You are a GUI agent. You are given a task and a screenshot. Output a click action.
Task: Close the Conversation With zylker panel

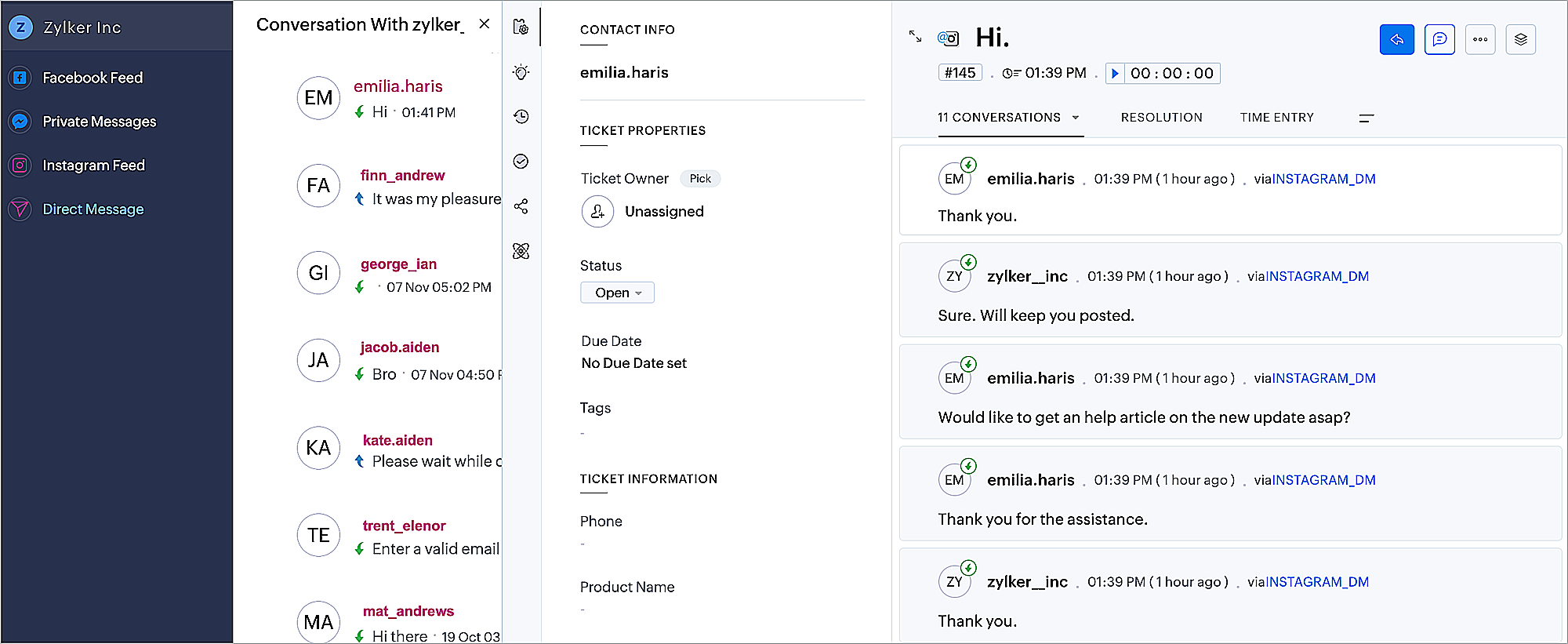point(485,24)
